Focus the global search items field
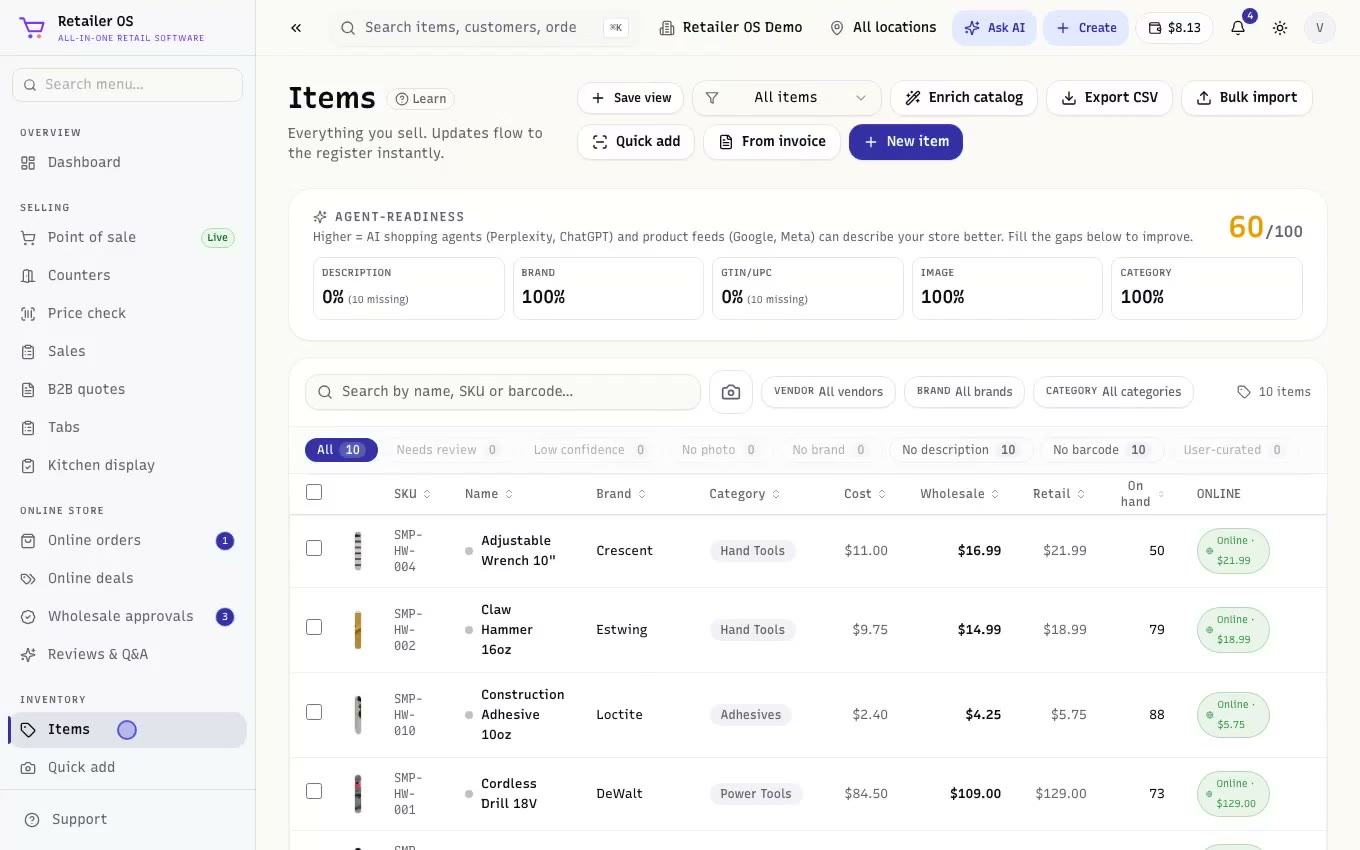The height and width of the screenshot is (850, 1360). point(485,28)
